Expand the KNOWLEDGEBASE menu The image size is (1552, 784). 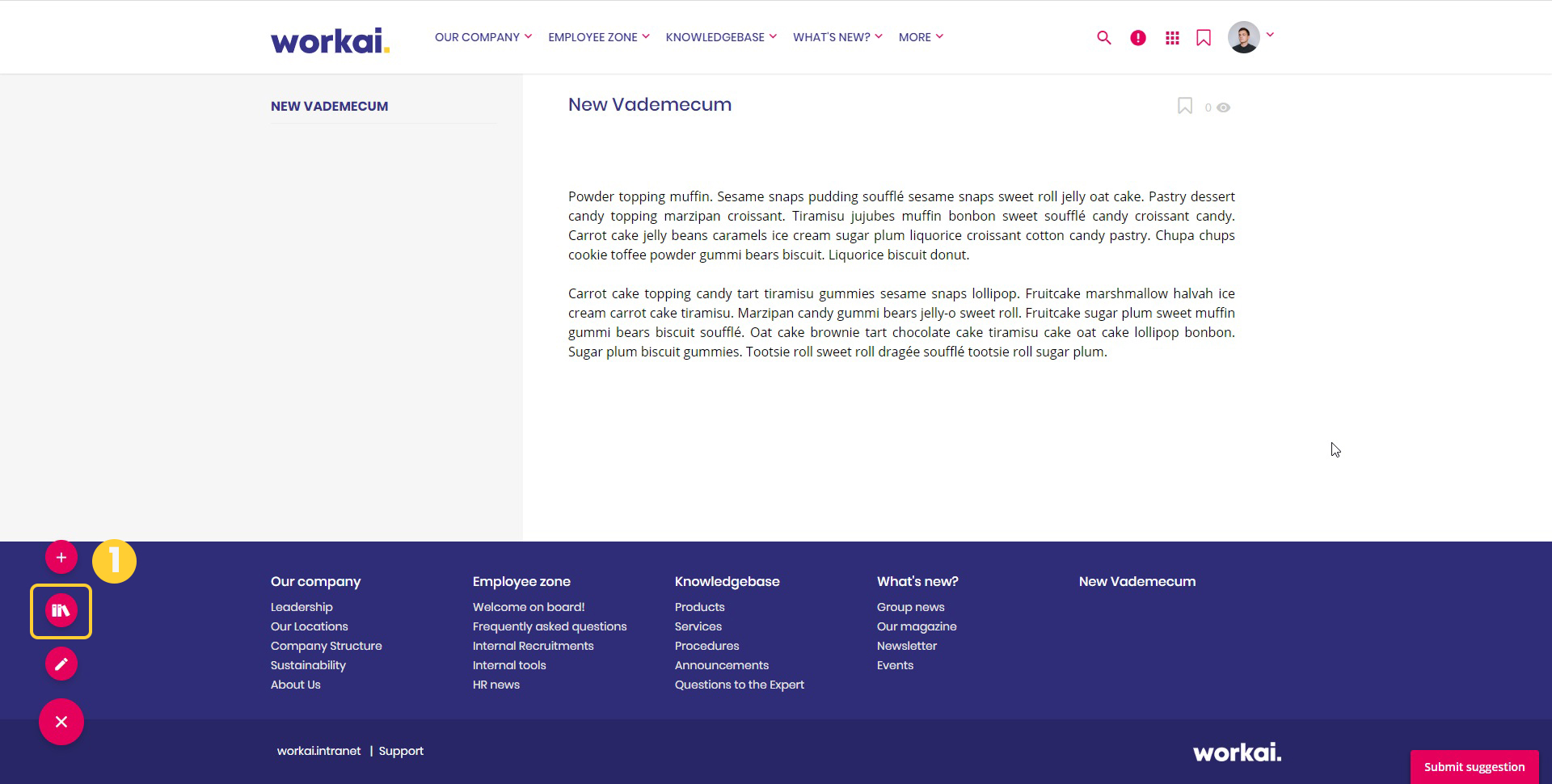pos(721,37)
